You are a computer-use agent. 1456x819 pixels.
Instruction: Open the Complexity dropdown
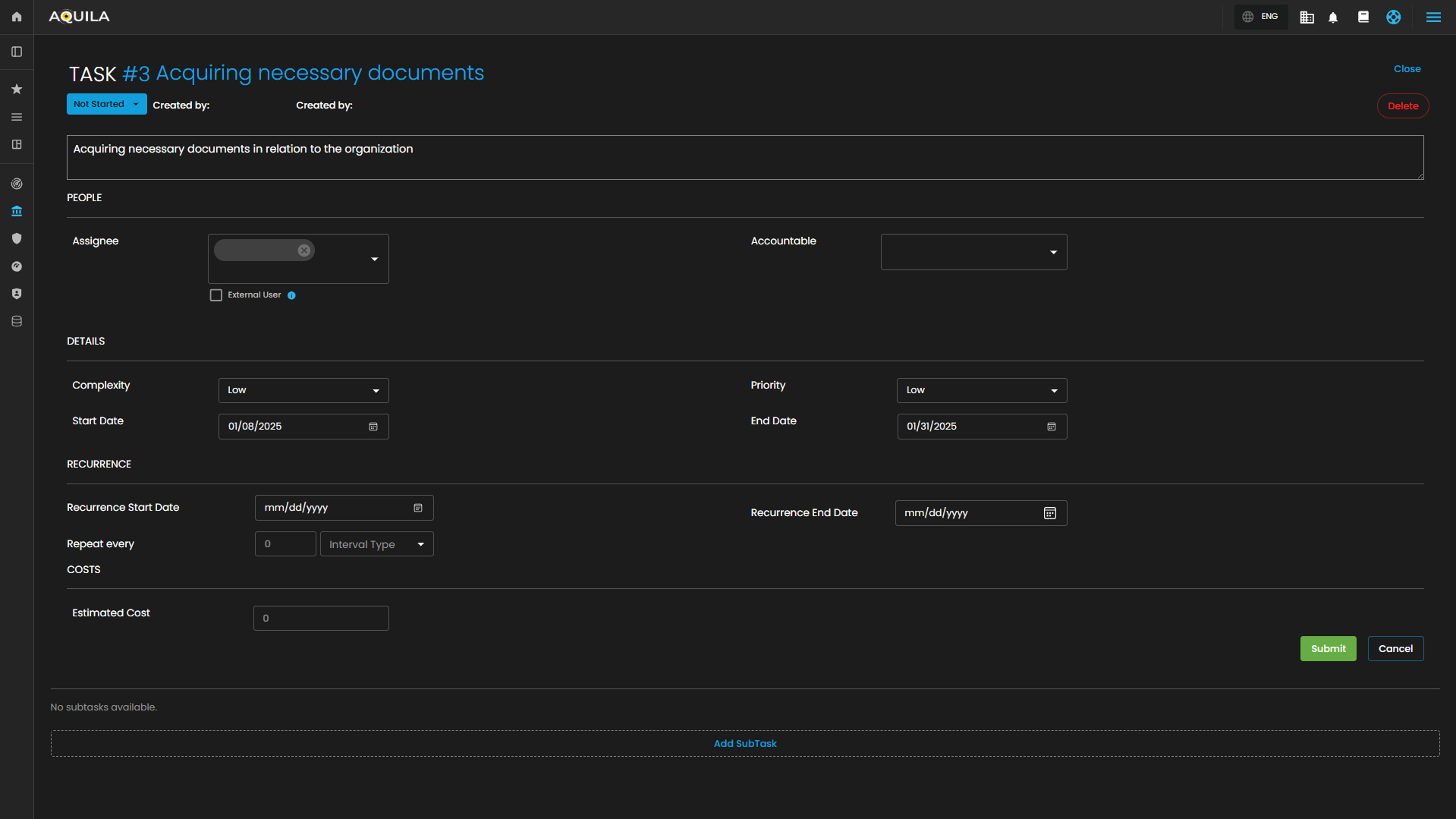tap(303, 390)
